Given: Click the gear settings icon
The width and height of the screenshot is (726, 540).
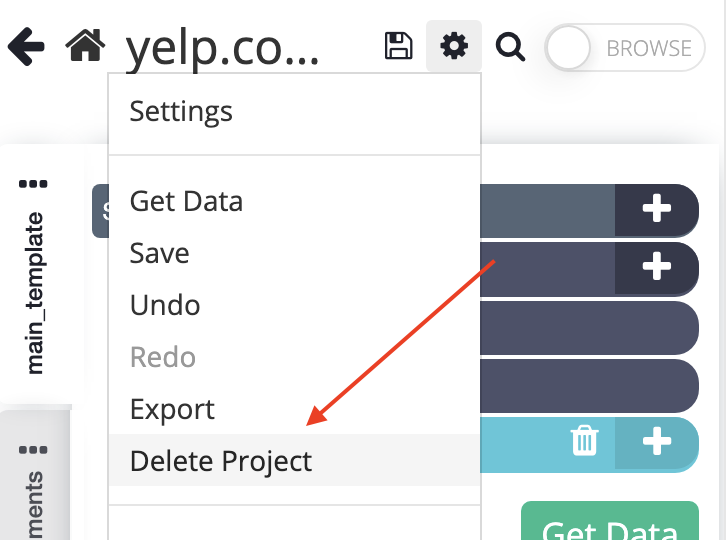Looking at the screenshot, I should click(x=454, y=46).
